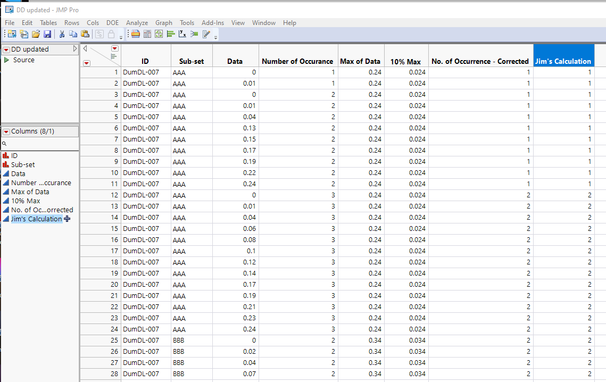Image resolution: width=606 pixels, height=382 pixels.
Task: Select Jim's Calculation in the Columns list
Action: click(x=36, y=219)
